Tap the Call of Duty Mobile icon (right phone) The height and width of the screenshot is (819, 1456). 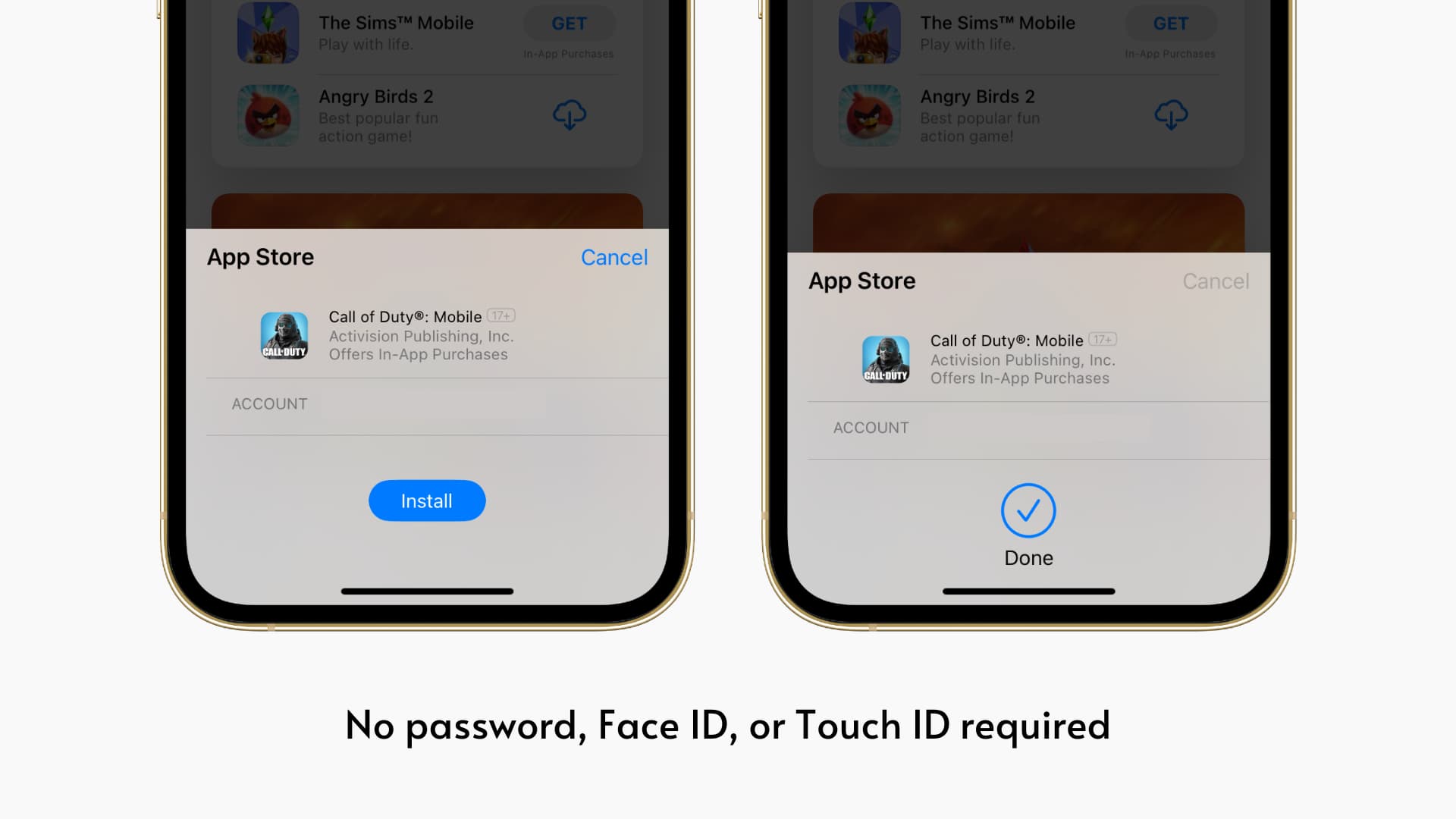coord(886,358)
